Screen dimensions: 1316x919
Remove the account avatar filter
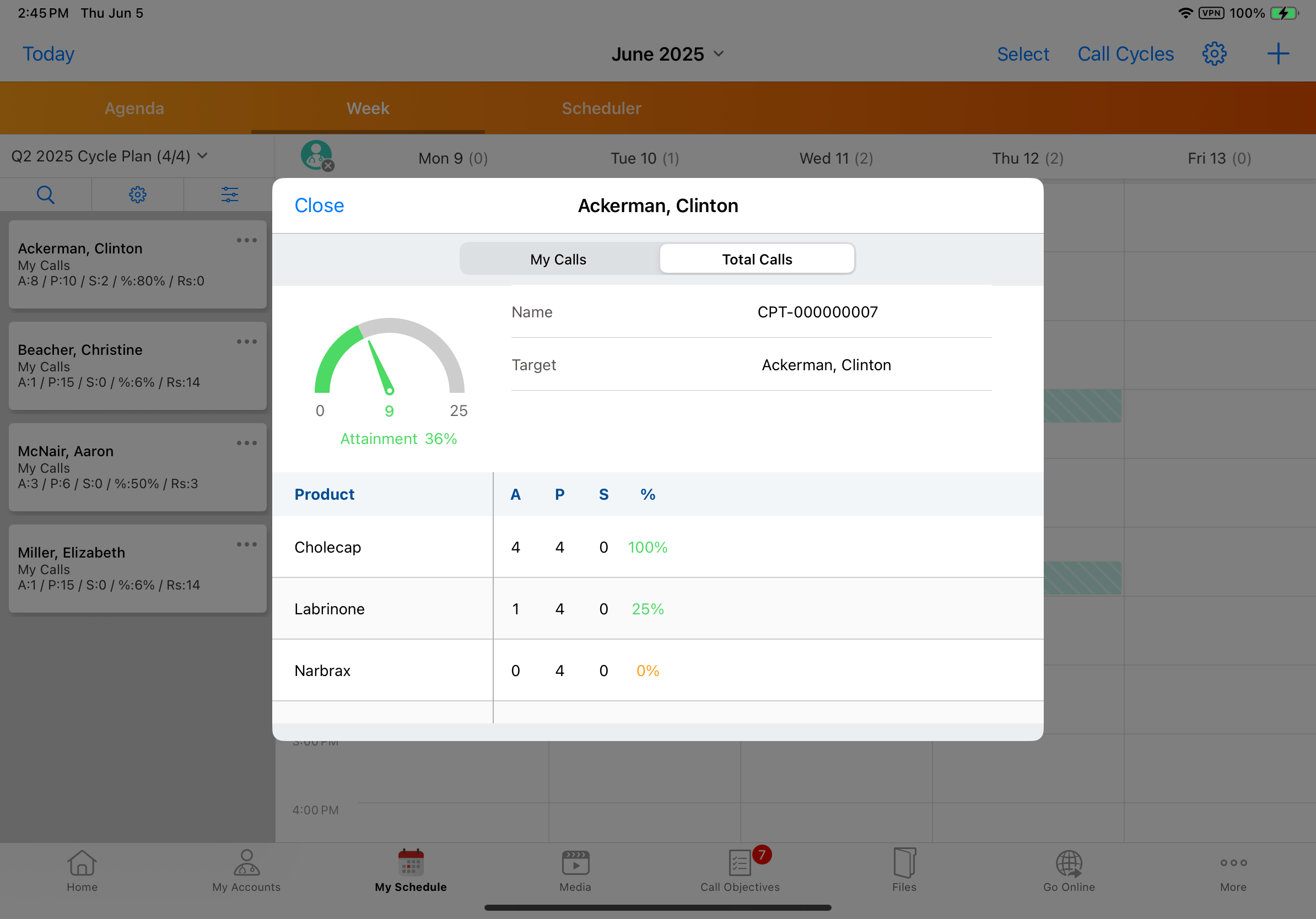[x=328, y=166]
